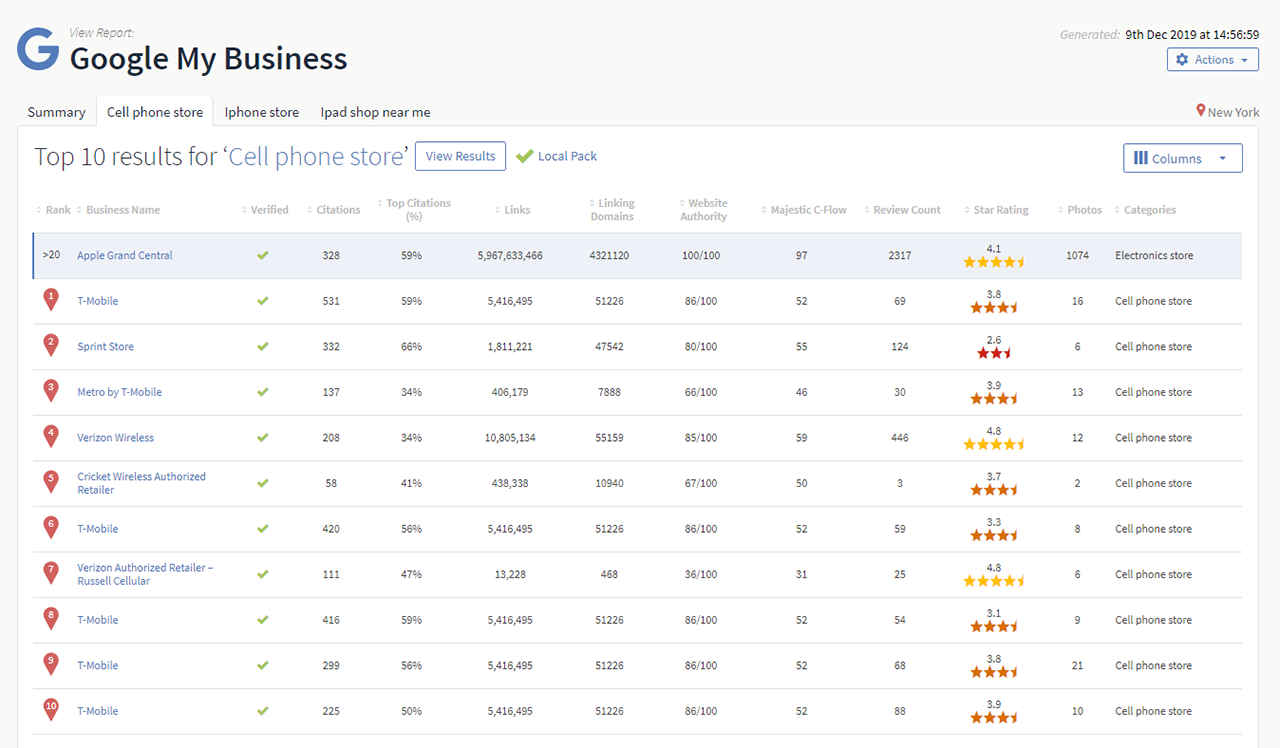Image resolution: width=1280 pixels, height=748 pixels.
Task: Open the Actions dropdown
Action: pos(1213,59)
